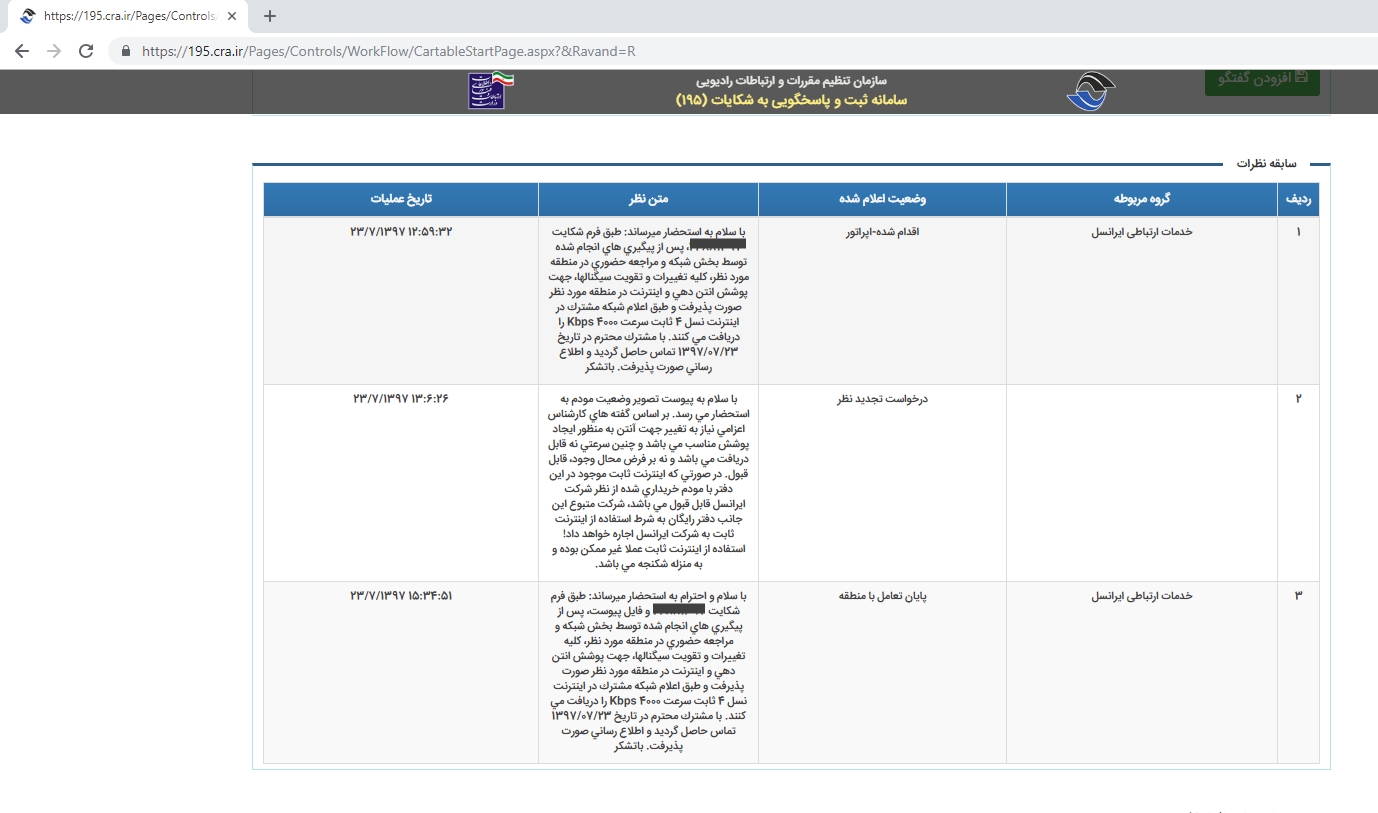
Task: Click the status پایان تعامل با منطقه
Action: coord(882,596)
